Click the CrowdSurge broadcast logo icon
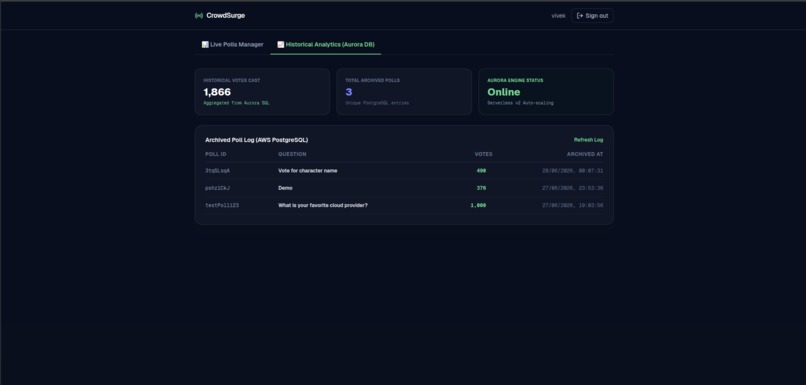Image resolution: width=806 pixels, height=385 pixels. click(199, 15)
